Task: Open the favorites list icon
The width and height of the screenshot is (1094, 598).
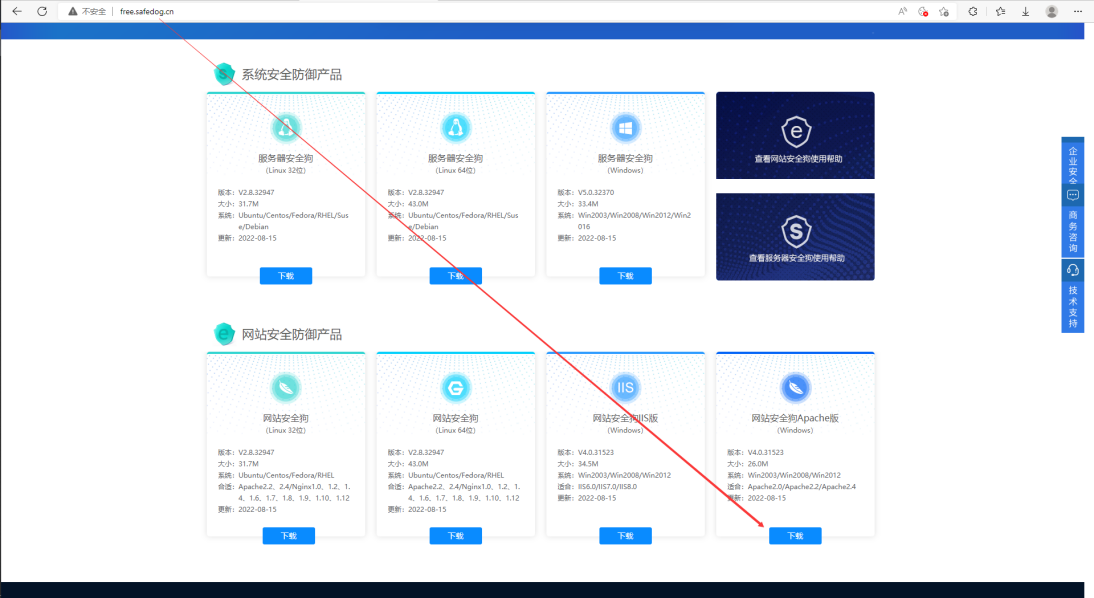Action: pyautogui.click(x=1001, y=11)
